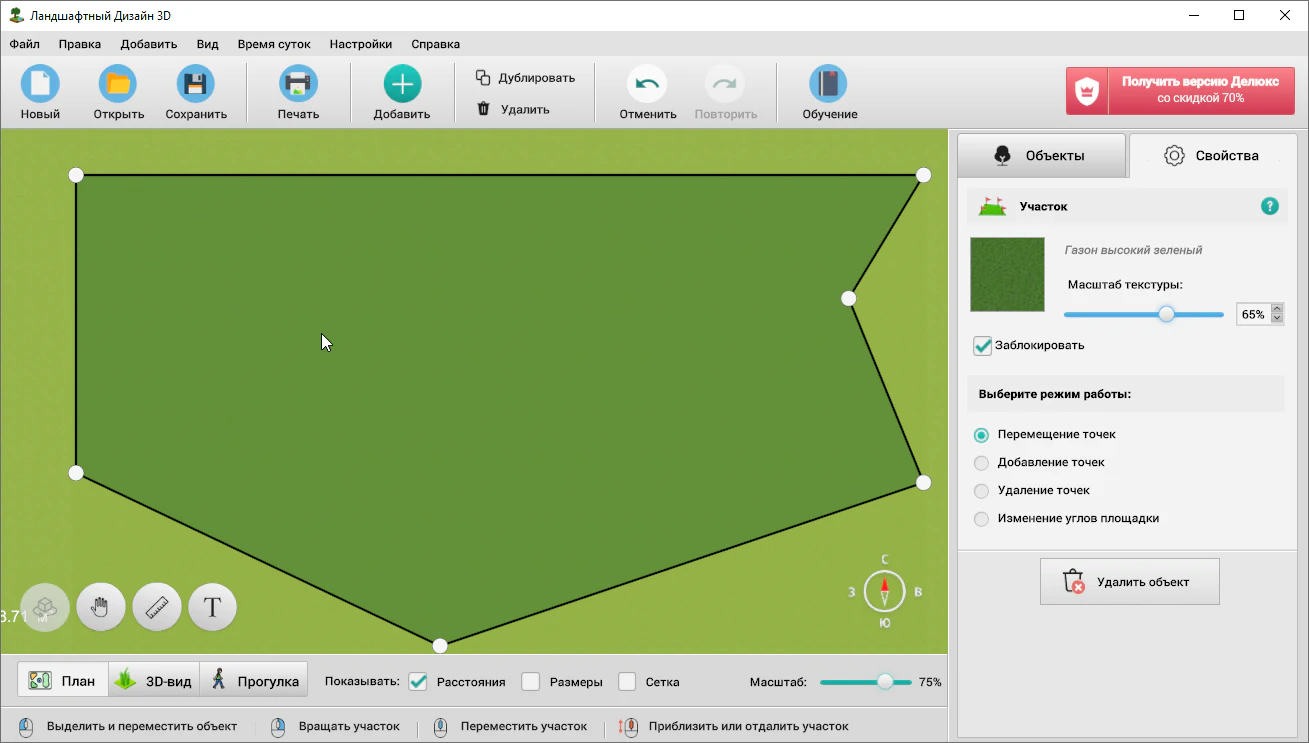Select Добавление точек radio option
This screenshot has width=1309, height=743.
(981, 463)
